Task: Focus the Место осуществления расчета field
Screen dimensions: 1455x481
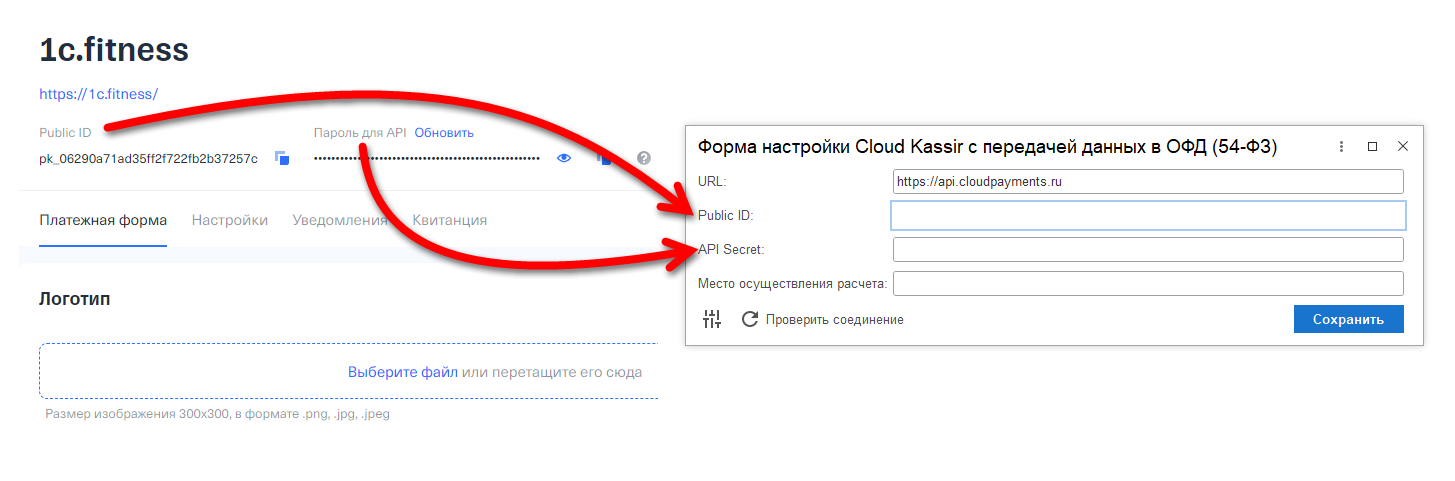Action: [1148, 283]
